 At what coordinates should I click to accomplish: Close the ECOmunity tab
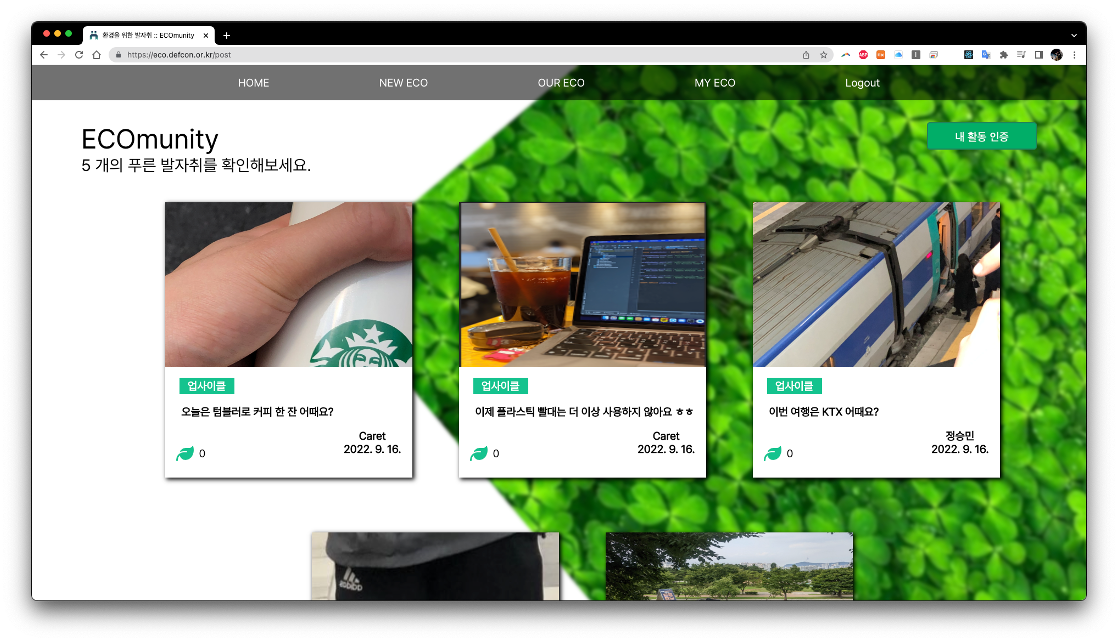[206, 35]
